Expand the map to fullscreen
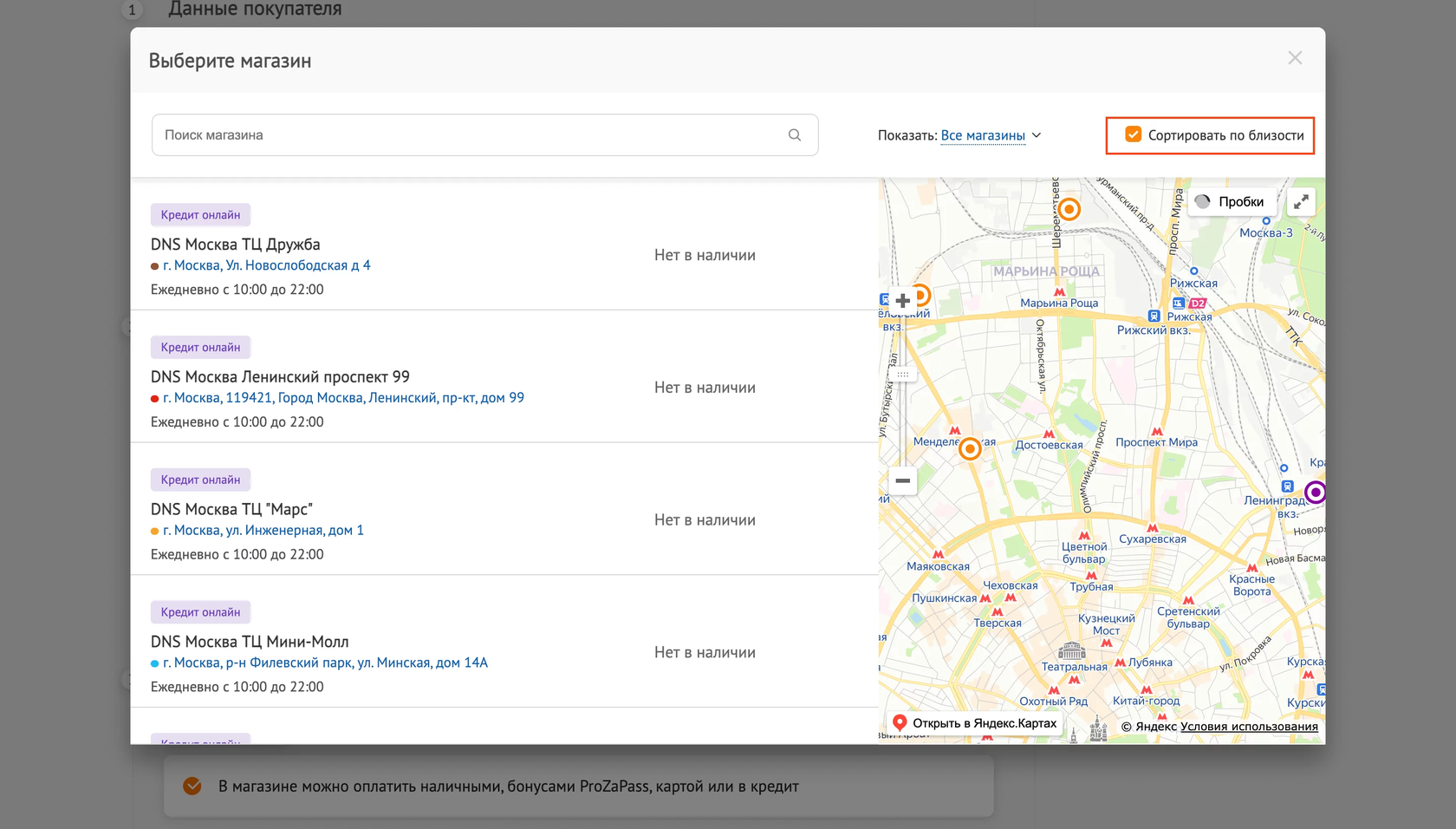 1301,202
